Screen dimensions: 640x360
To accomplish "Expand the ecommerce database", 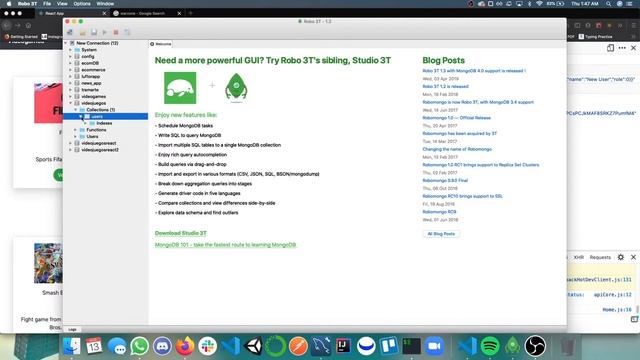I will pos(71,70).
